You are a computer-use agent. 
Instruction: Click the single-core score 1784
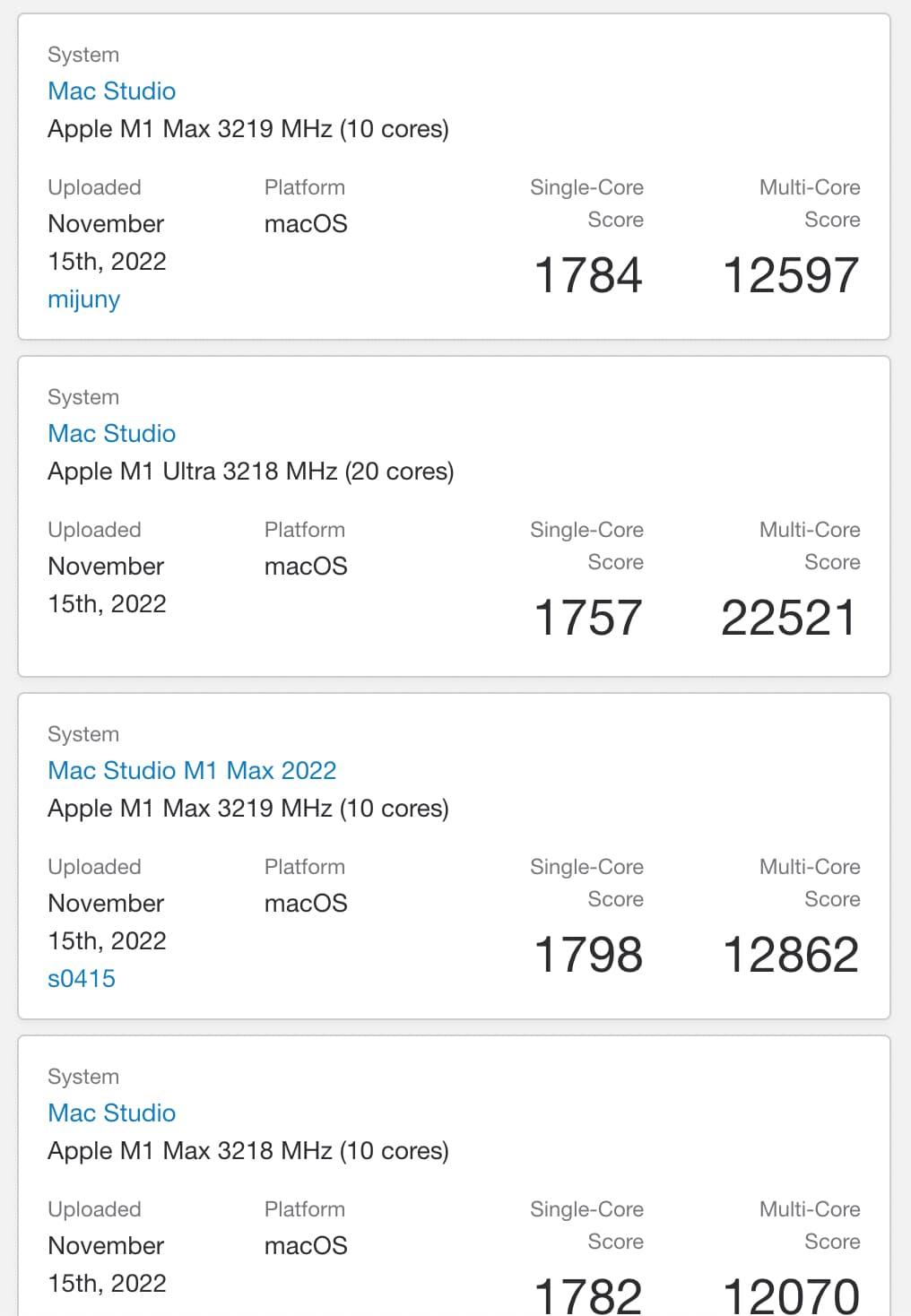point(588,274)
